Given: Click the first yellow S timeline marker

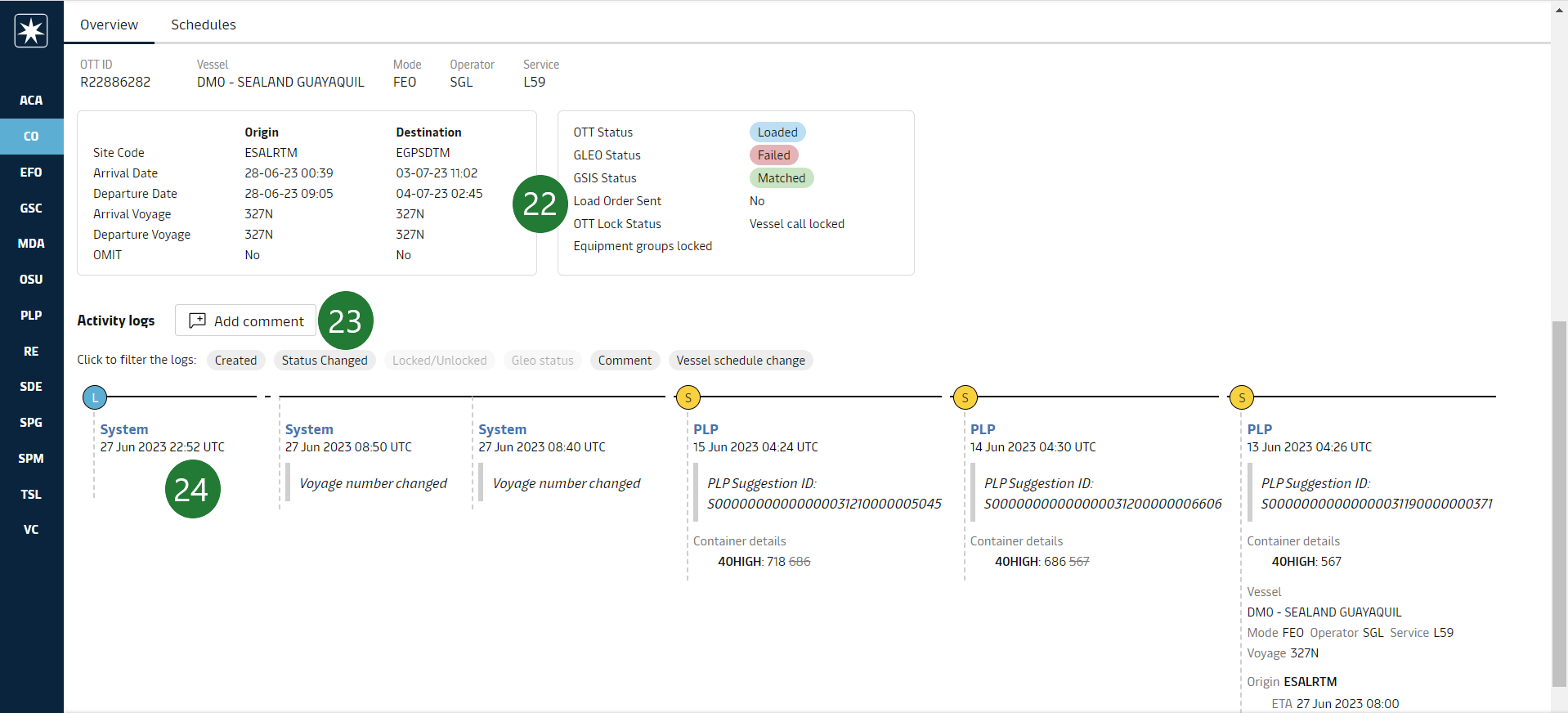Looking at the screenshot, I should (688, 398).
